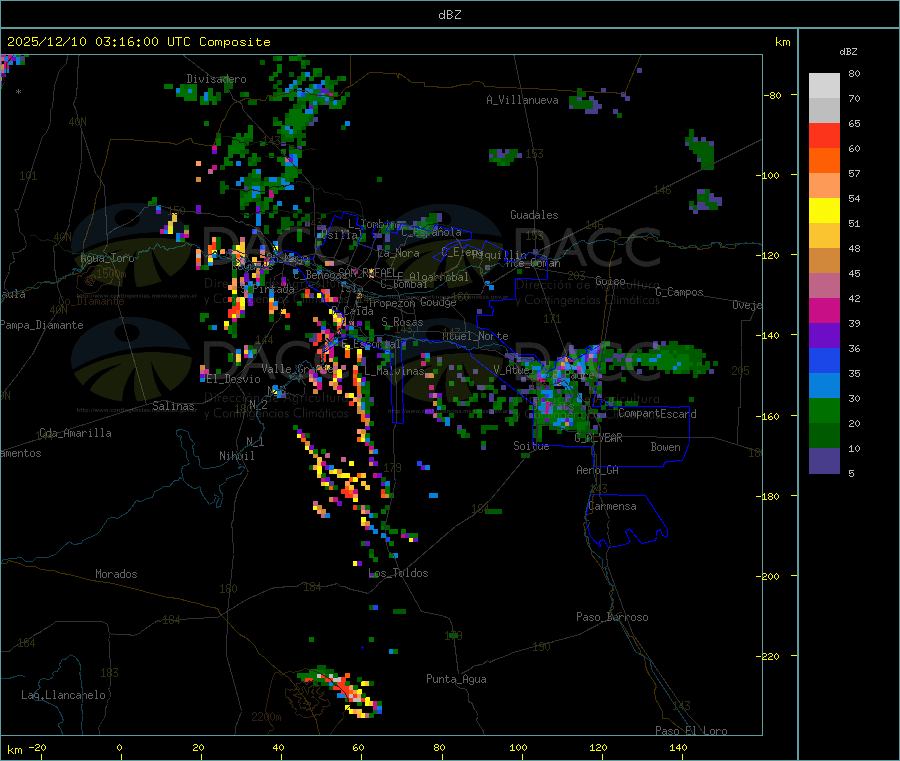
Task: Click the Carmensa district label
Action: tap(612, 506)
